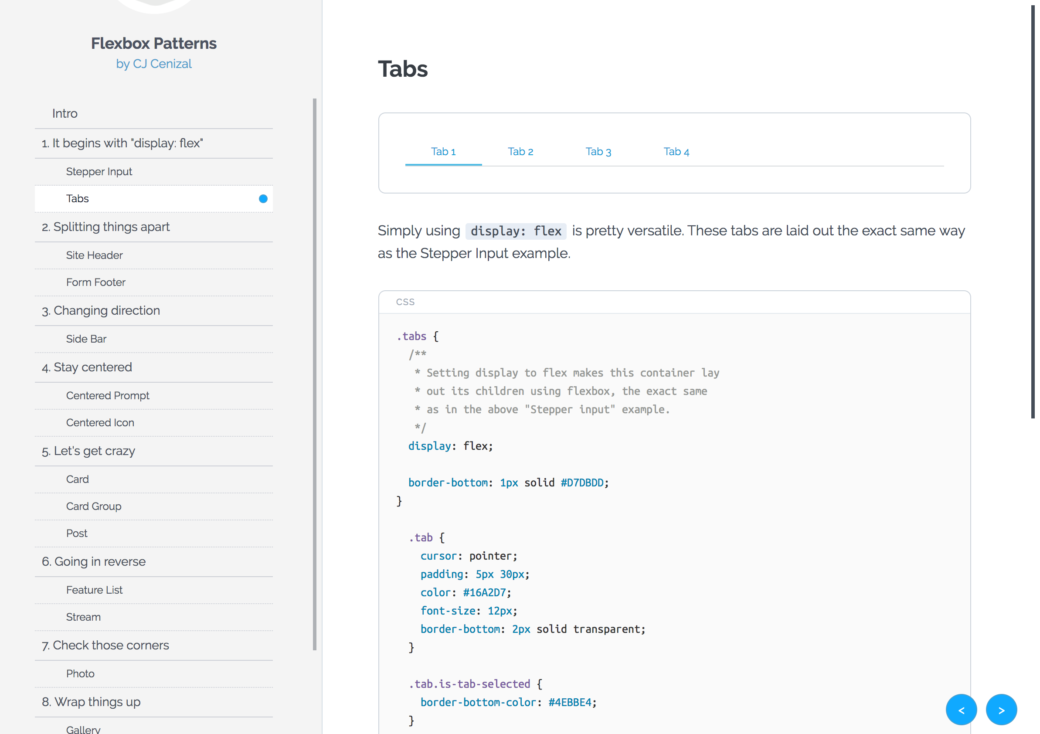Open the Card Group pattern
This screenshot has height=734, width=1040.
click(x=93, y=506)
